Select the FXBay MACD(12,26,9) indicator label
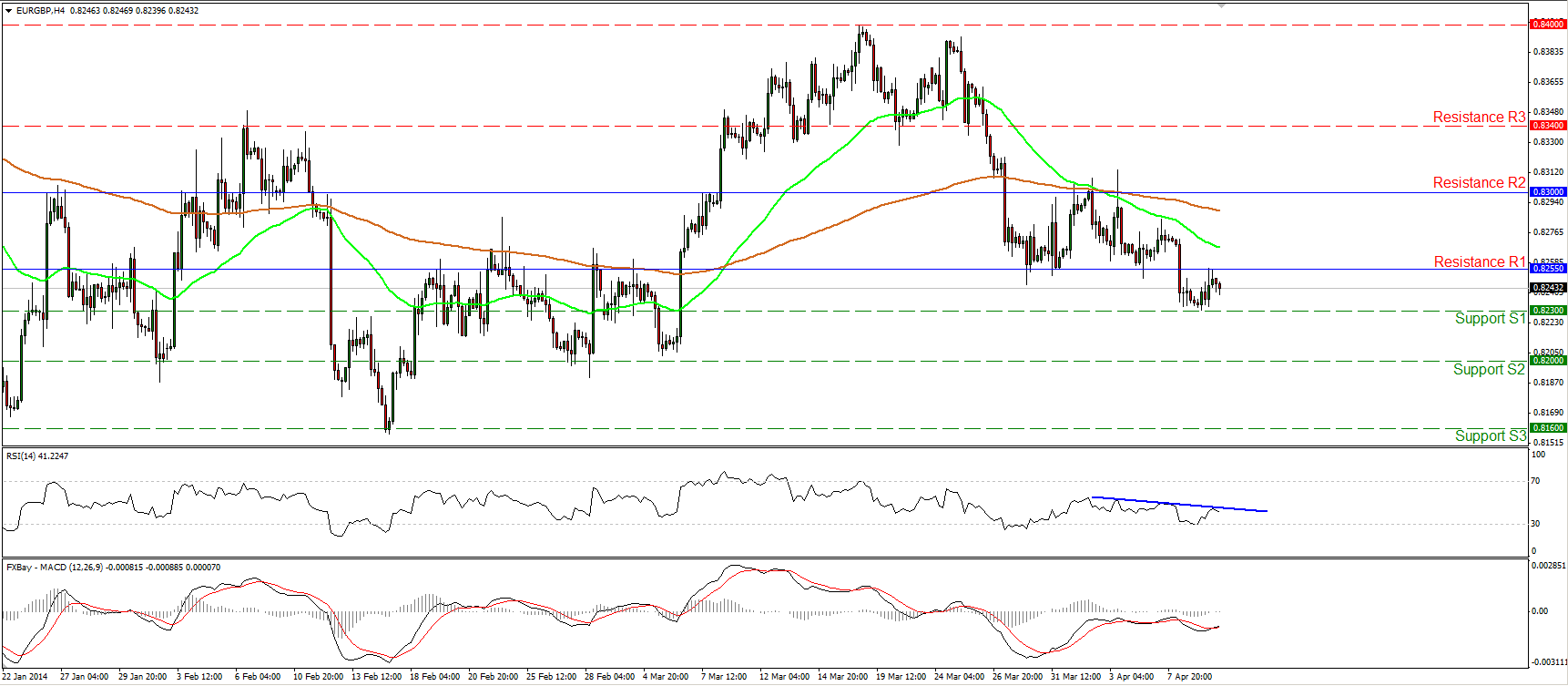The image size is (1568, 686). [113, 568]
